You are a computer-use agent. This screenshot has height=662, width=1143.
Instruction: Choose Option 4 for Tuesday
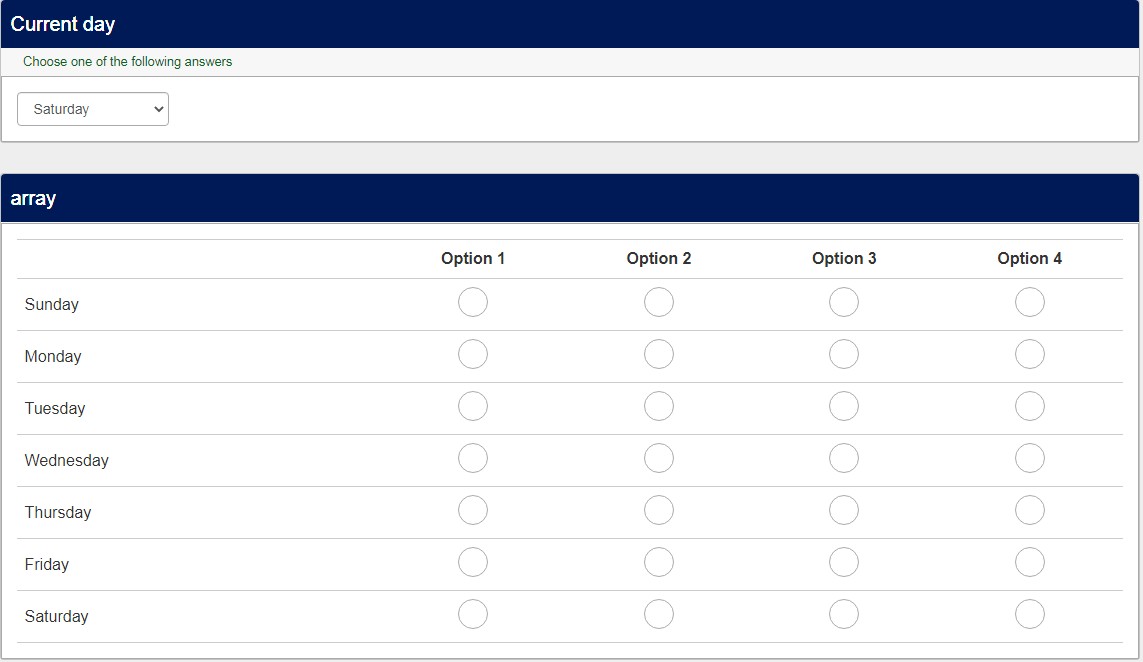[1030, 406]
